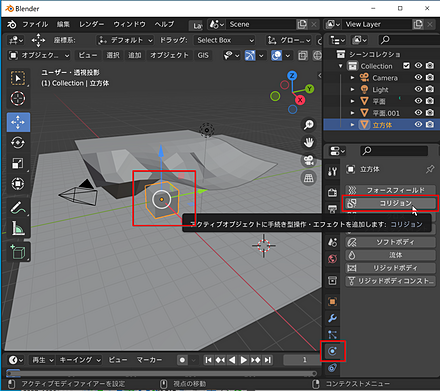
Task: Open the ヘルプ menu
Action: (x=164, y=24)
